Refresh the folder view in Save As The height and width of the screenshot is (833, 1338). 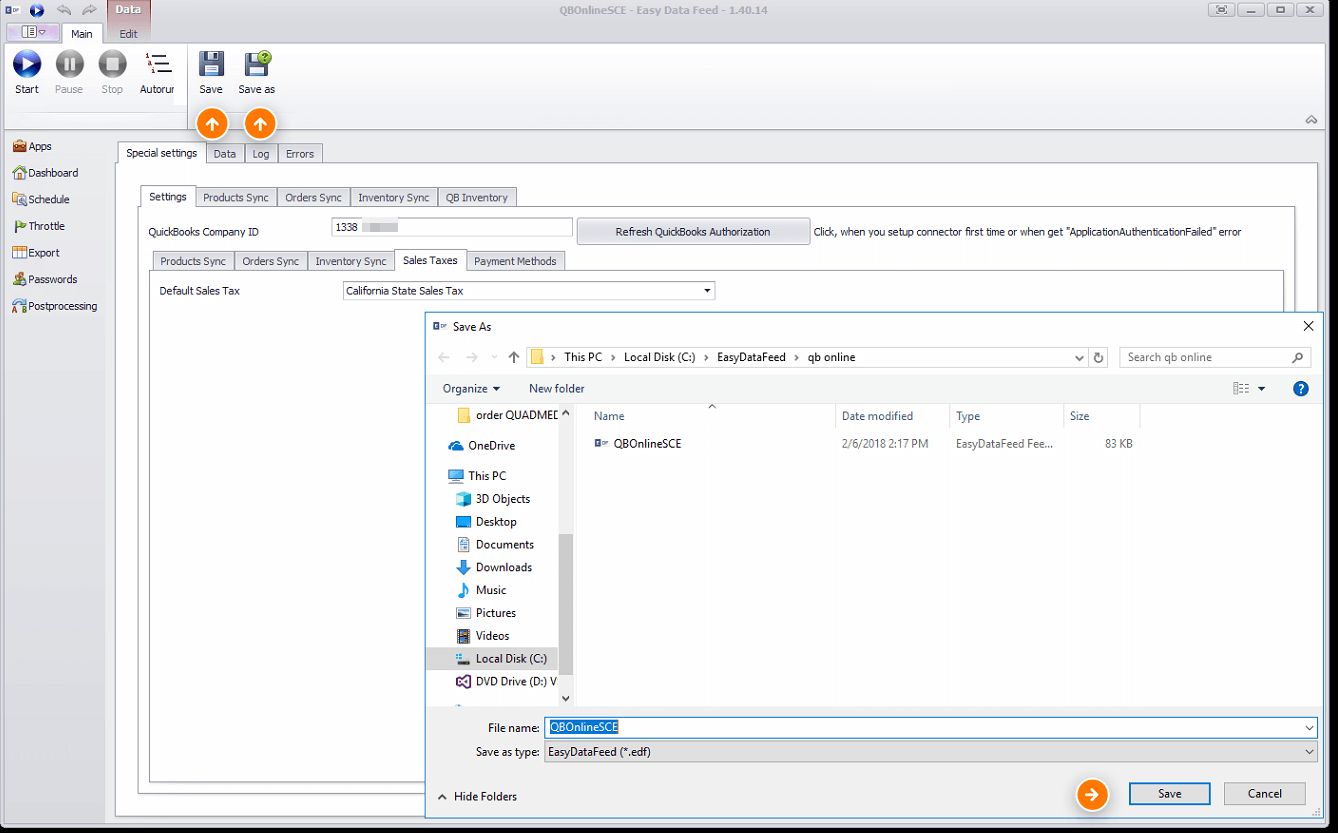point(1099,357)
